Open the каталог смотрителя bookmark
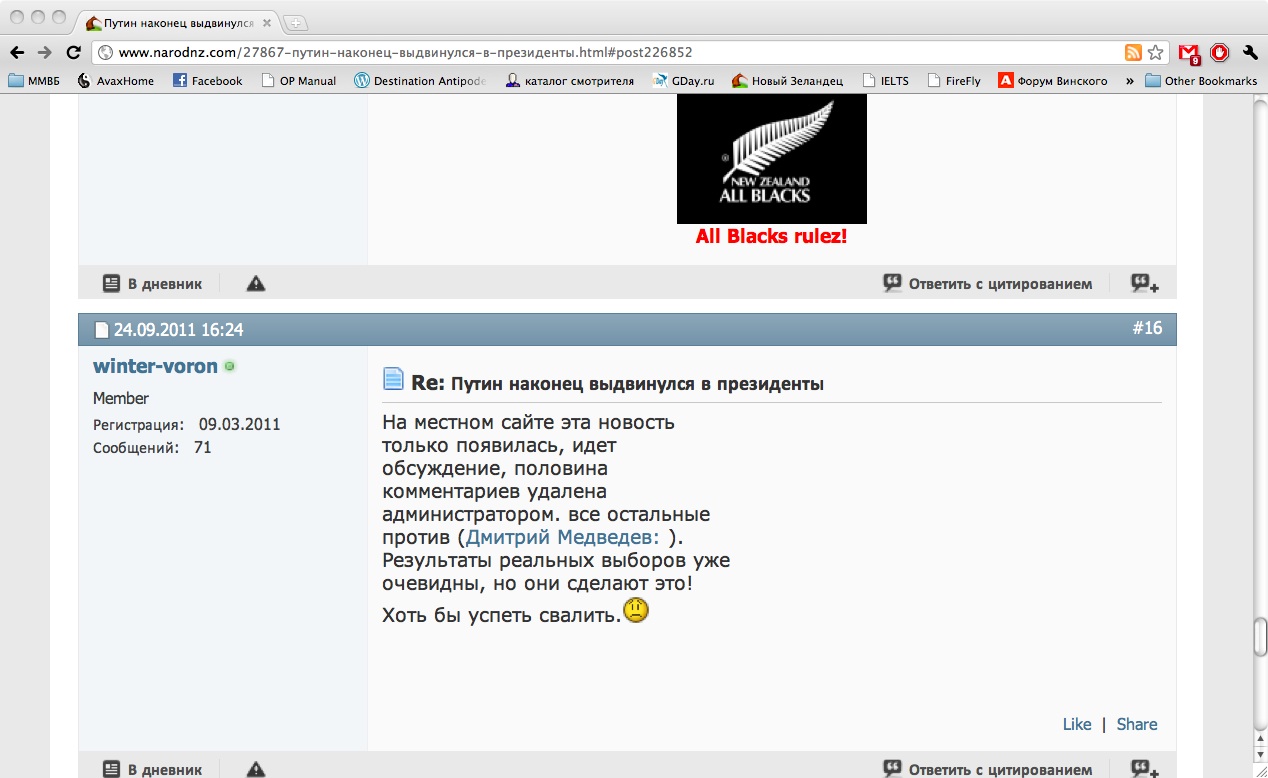This screenshot has width=1268, height=778. pyautogui.click(x=569, y=81)
